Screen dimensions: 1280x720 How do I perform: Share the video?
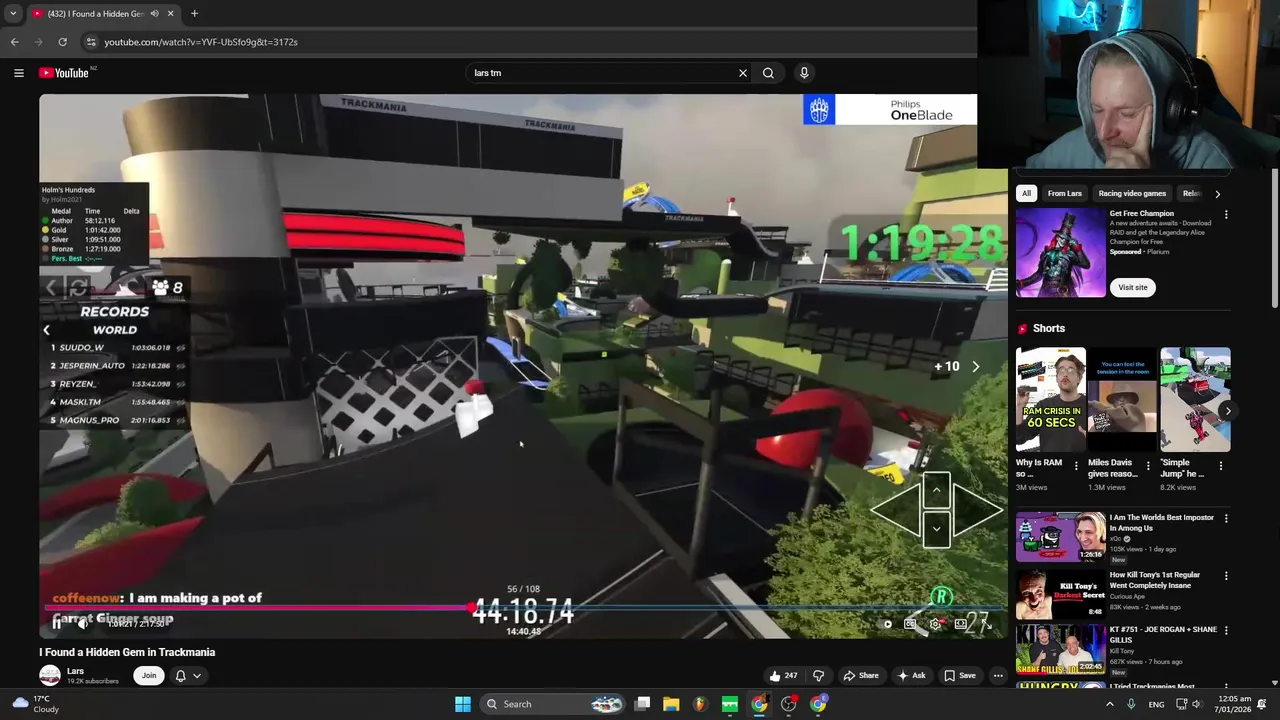tap(860, 676)
